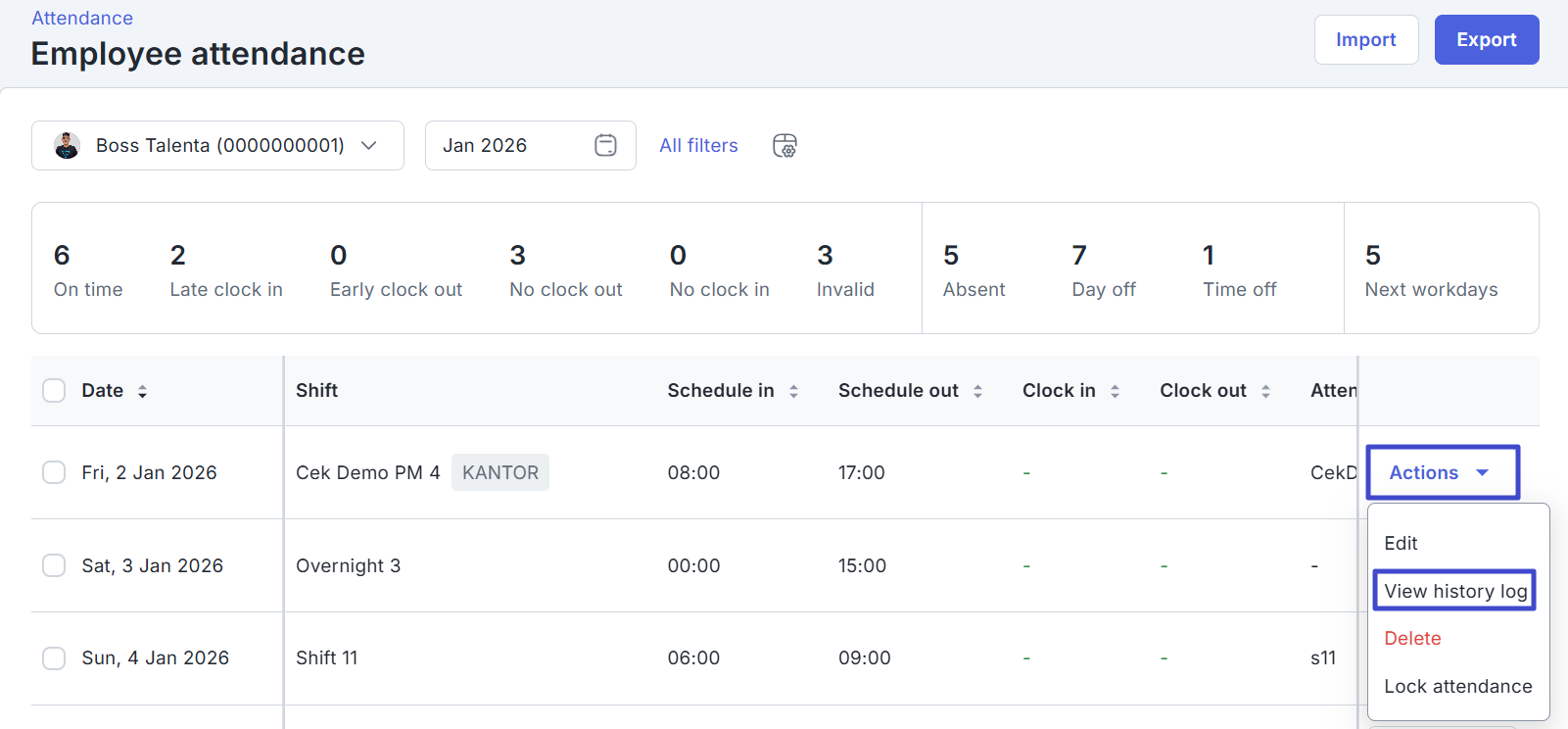The image size is (1568, 729).
Task: Select the Sat, 3 Jan 2026 row checkbox
Action: point(54,565)
